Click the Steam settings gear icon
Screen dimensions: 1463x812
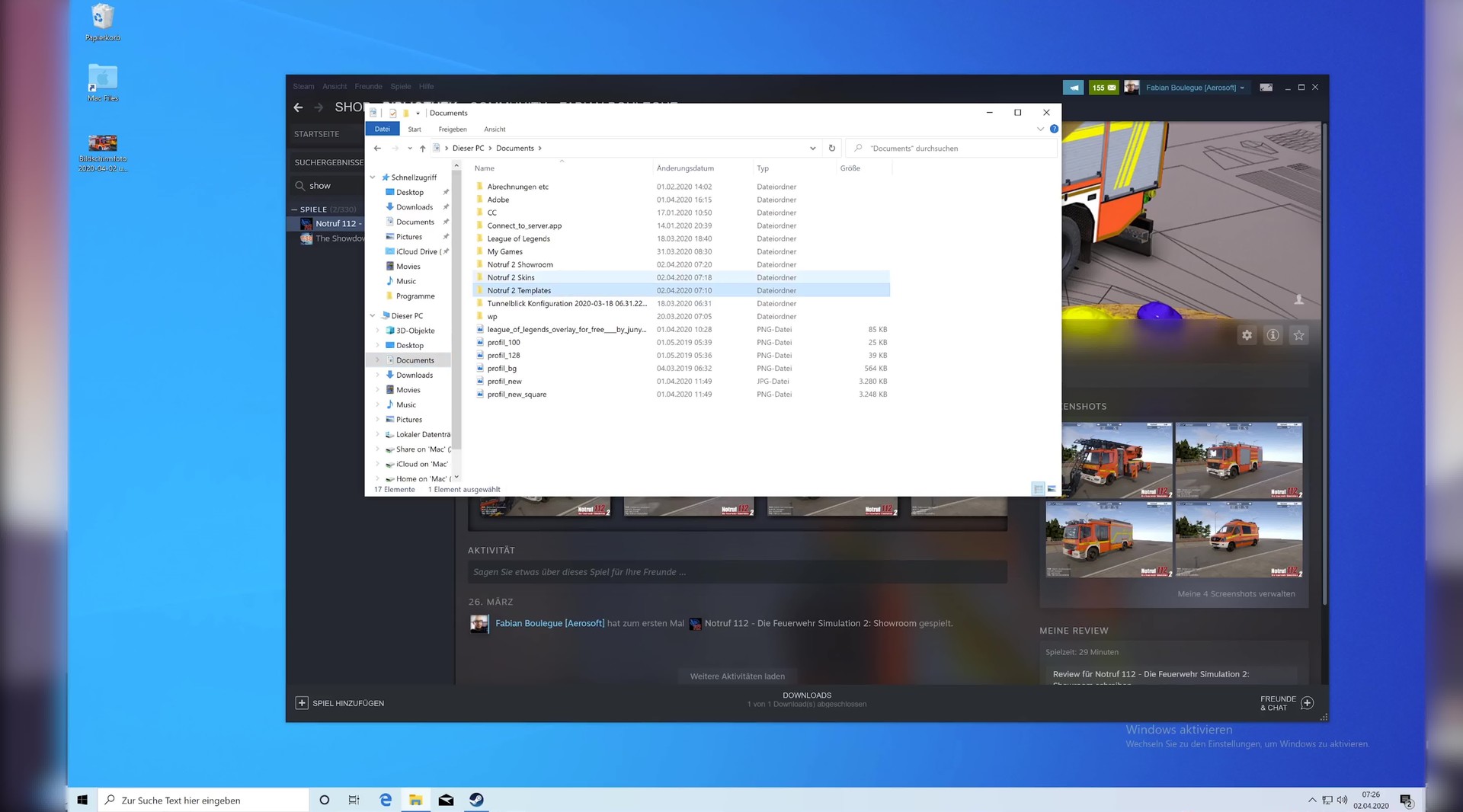point(1247,335)
